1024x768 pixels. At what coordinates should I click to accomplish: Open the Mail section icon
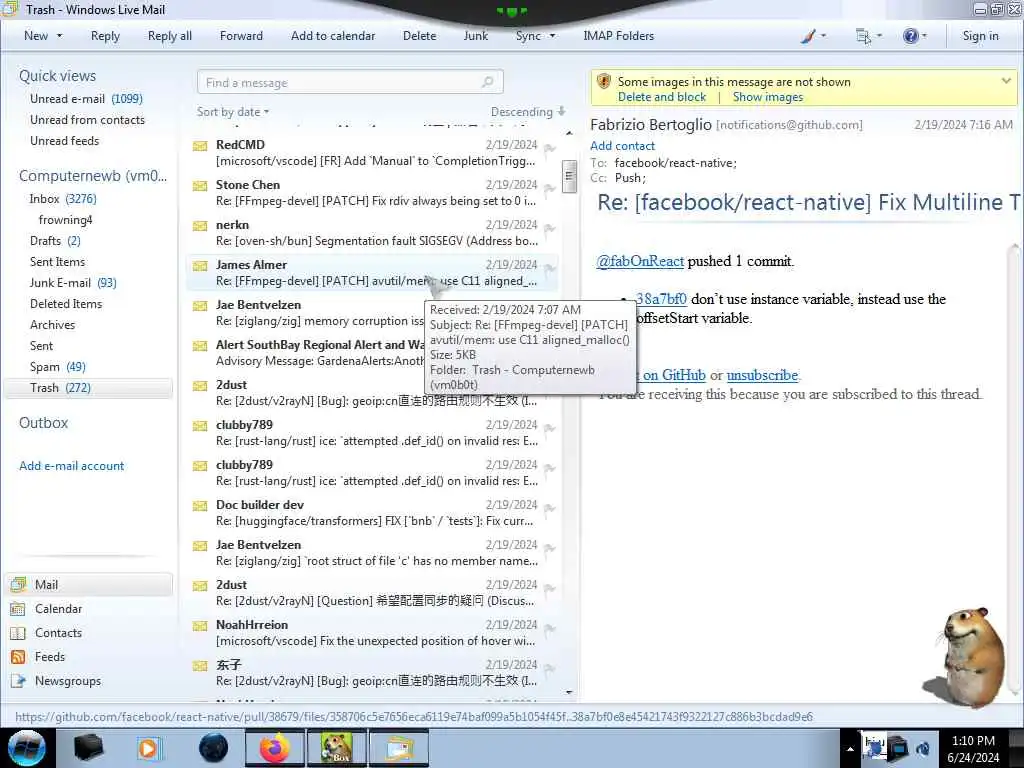(18, 584)
